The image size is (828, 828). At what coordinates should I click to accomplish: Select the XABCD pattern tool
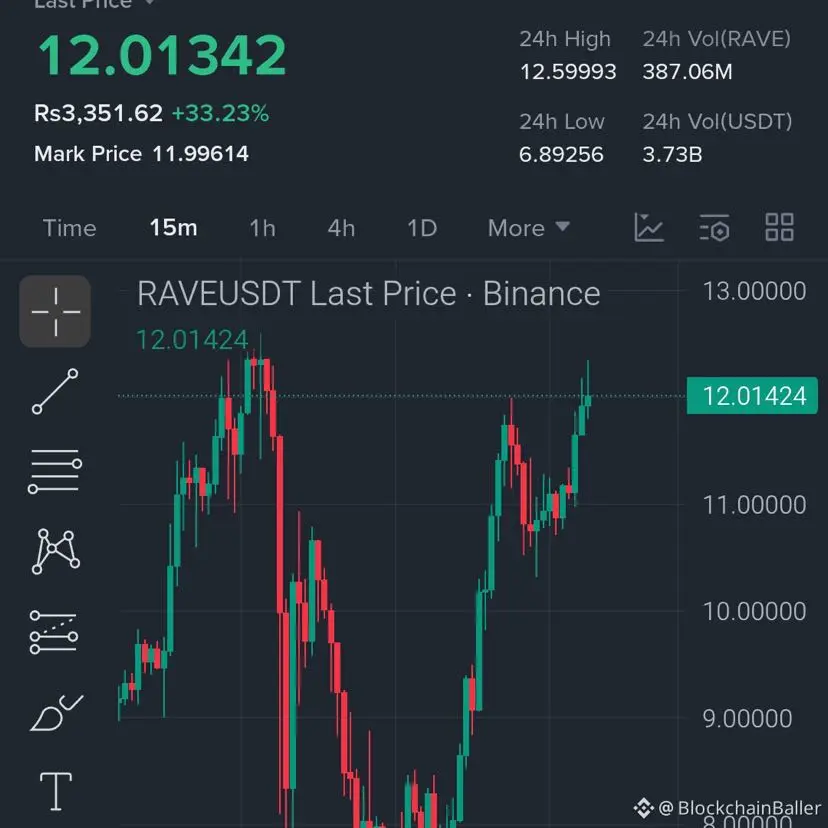tap(56, 551)
